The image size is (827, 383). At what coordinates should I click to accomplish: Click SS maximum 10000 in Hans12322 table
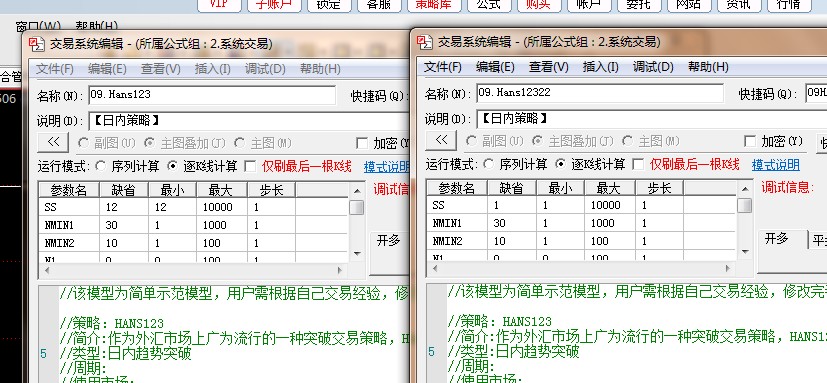click(605, 205)
